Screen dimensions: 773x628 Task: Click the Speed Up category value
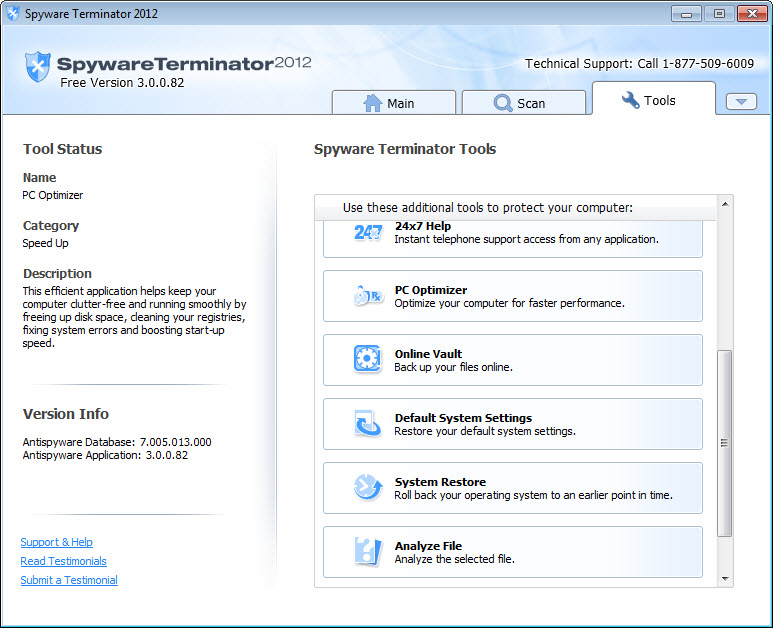point(45,243)
